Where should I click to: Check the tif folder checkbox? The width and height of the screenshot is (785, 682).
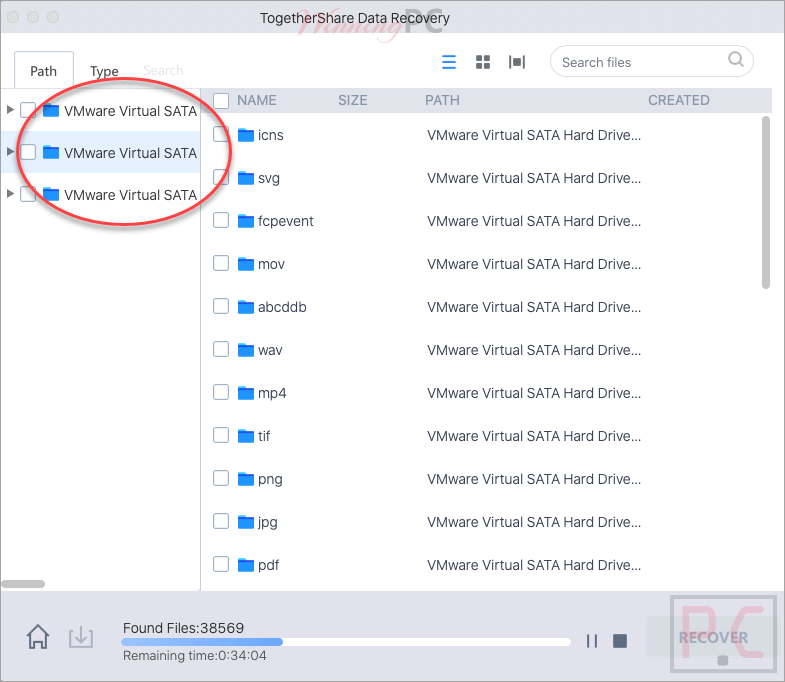221,435
